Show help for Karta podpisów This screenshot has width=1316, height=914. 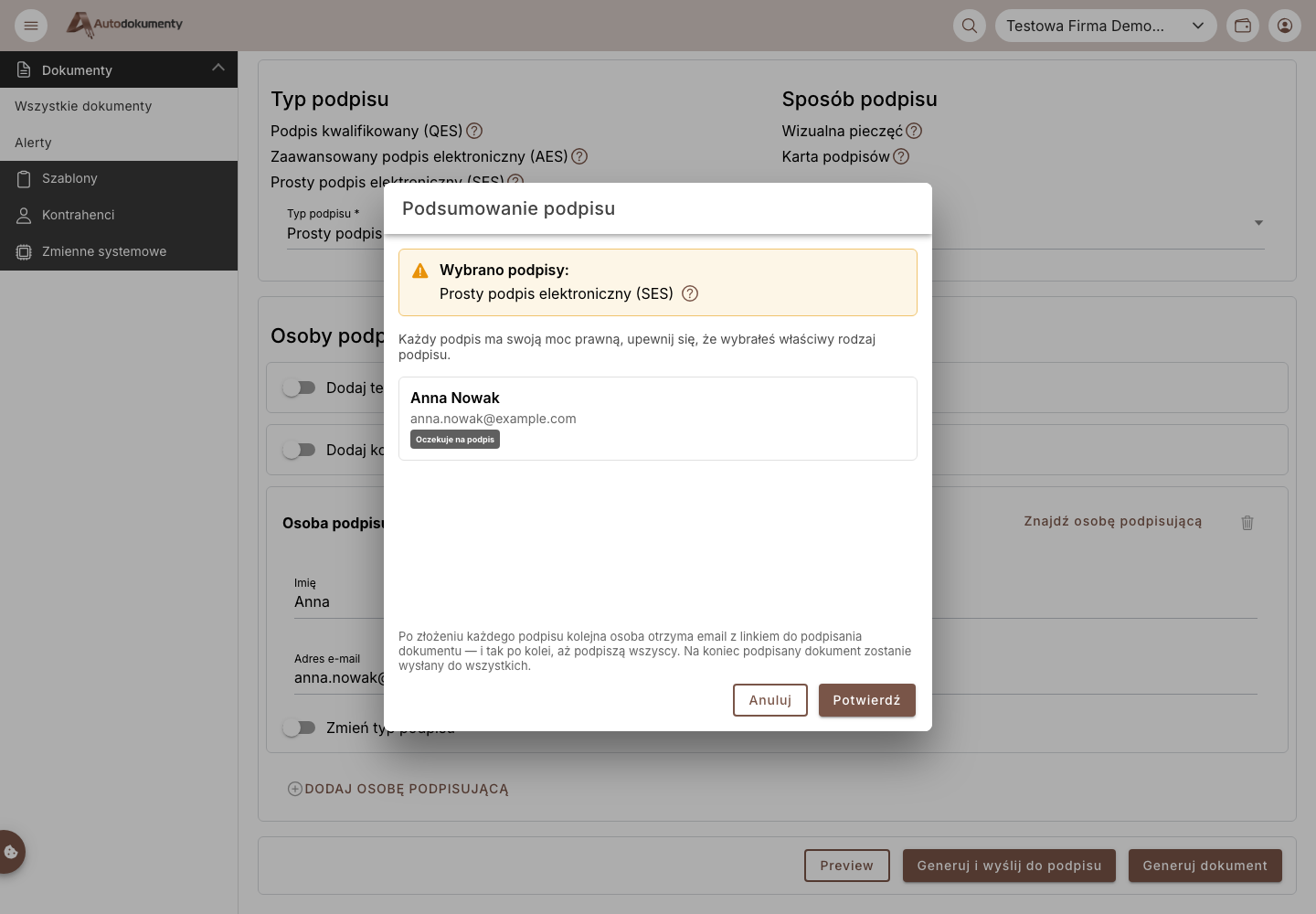click(x=901, y=156)
